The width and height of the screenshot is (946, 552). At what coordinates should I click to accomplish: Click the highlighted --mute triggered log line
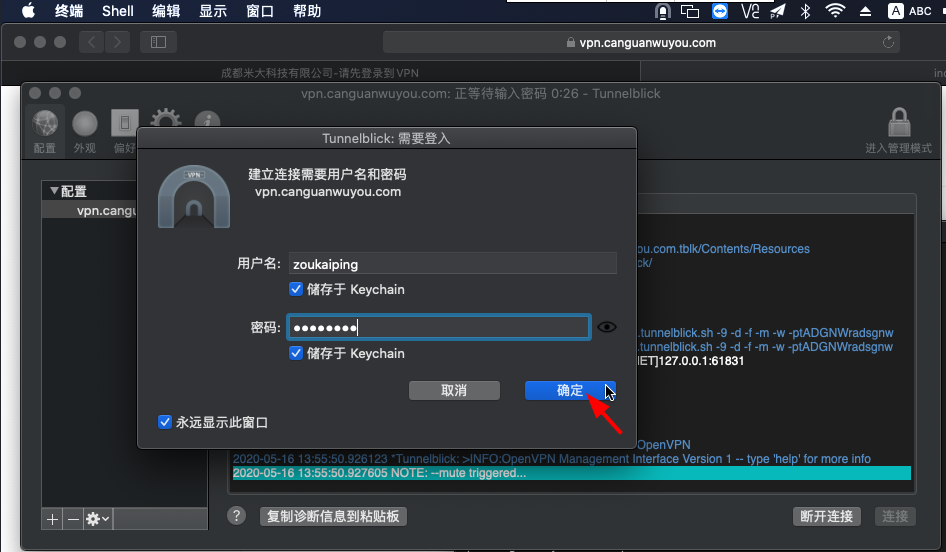(x=571, y=473)
